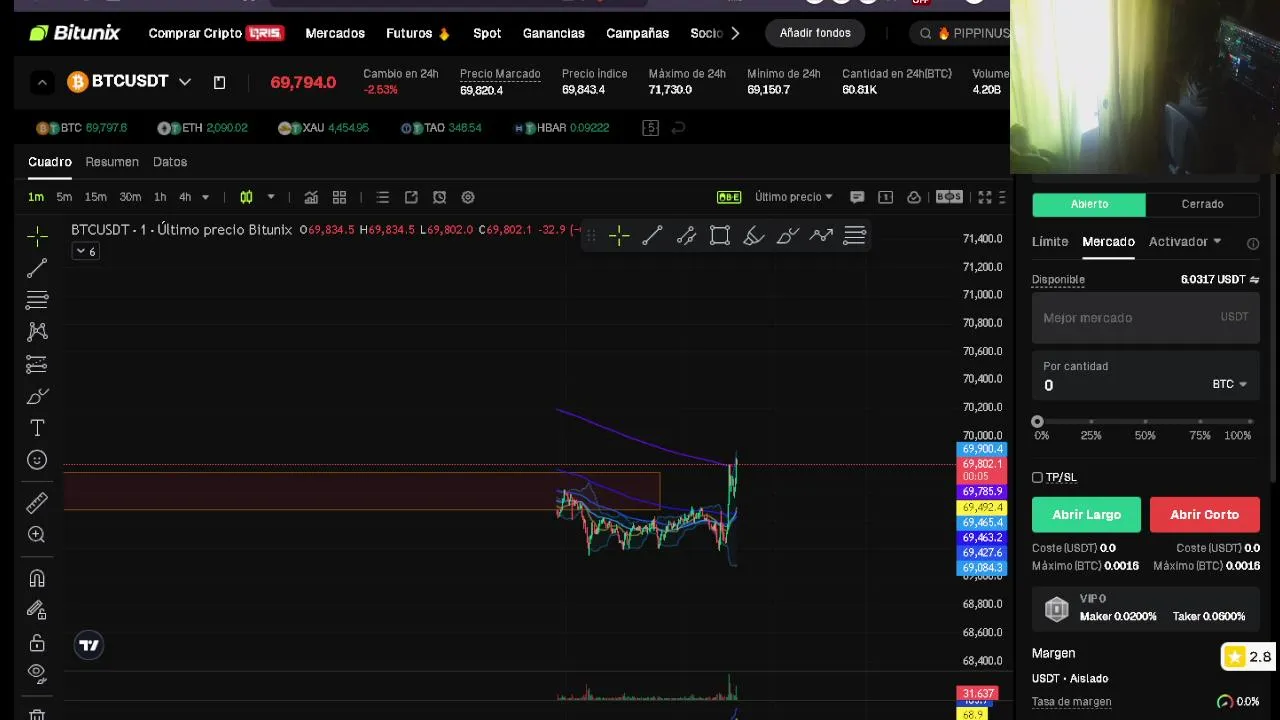Screen dimensions: 1280x720
Task: Click the bookmark icon next to BTCUSDT
Action: pos(219,82)
